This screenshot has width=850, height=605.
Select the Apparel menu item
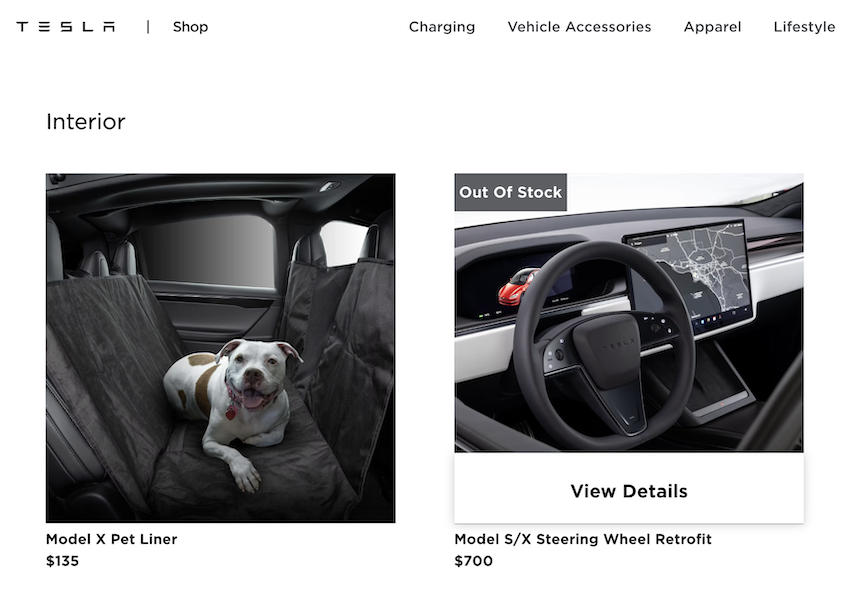tap(712, 27)
